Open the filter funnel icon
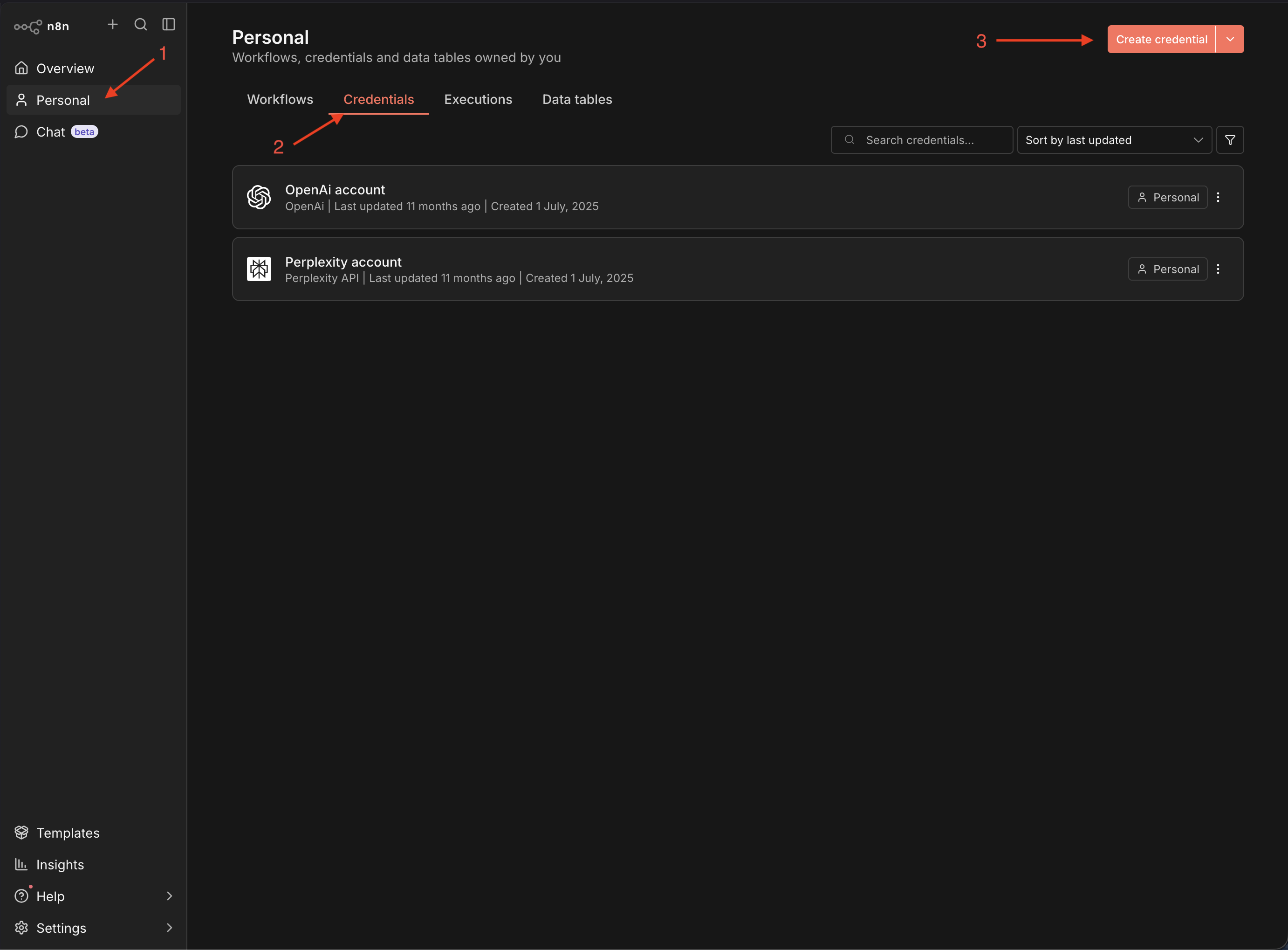 coord(1230,140)
